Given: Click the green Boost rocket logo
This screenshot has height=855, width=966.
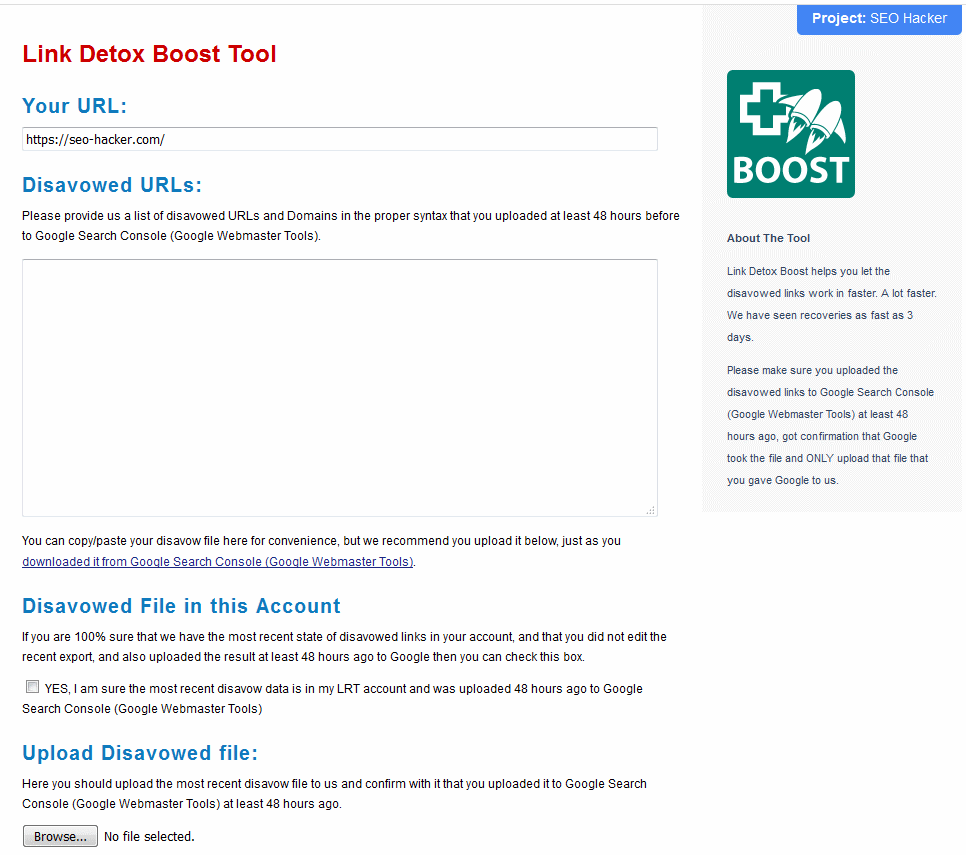Looking at the screenshot, I should point(790,134).
